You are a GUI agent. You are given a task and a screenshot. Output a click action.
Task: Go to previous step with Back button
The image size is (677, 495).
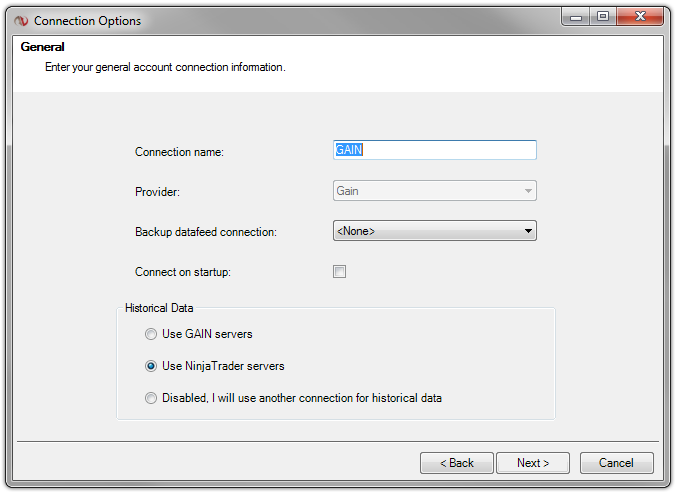coord(457,463)
